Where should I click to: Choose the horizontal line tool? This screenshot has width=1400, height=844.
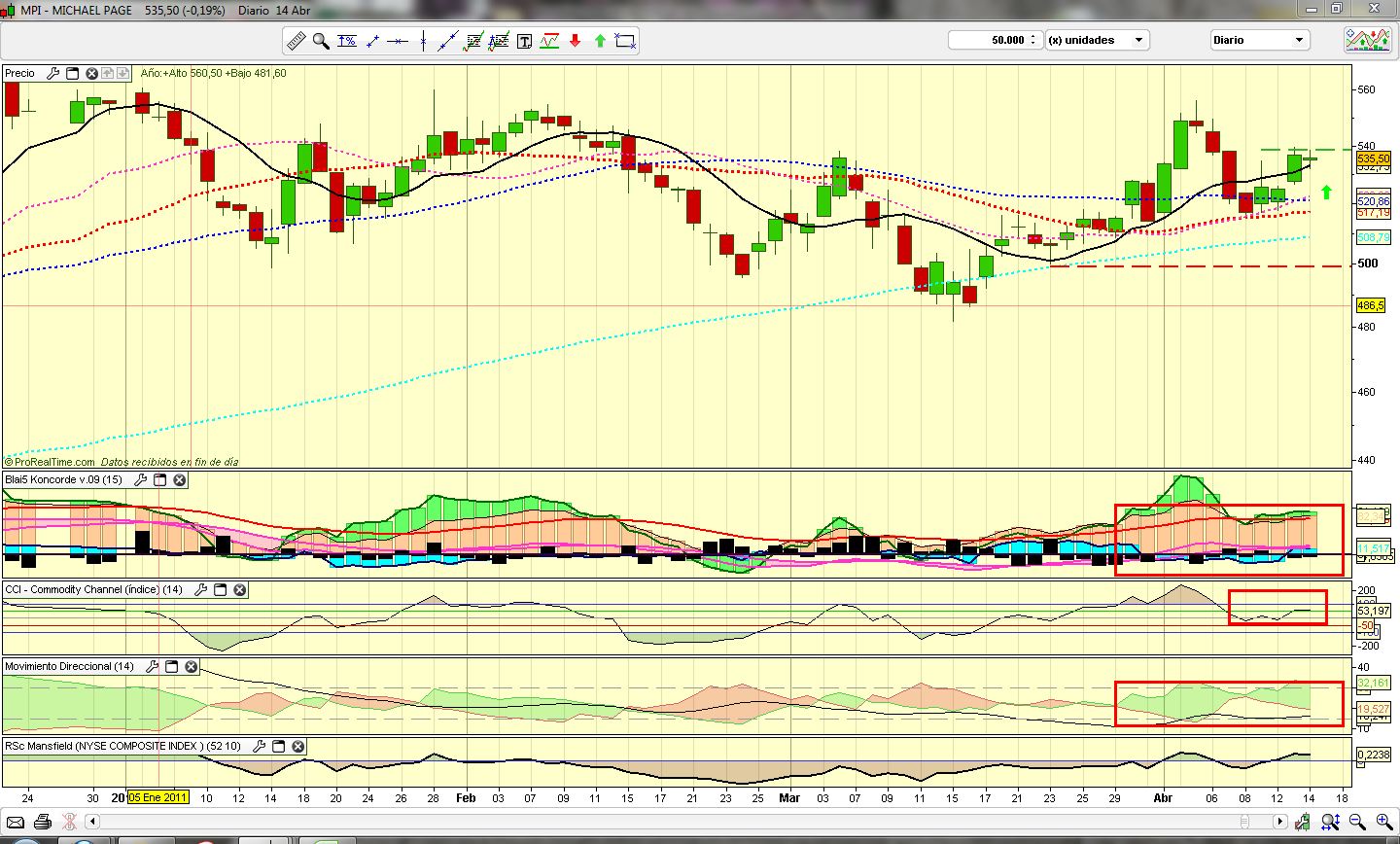tap(397, 41)
